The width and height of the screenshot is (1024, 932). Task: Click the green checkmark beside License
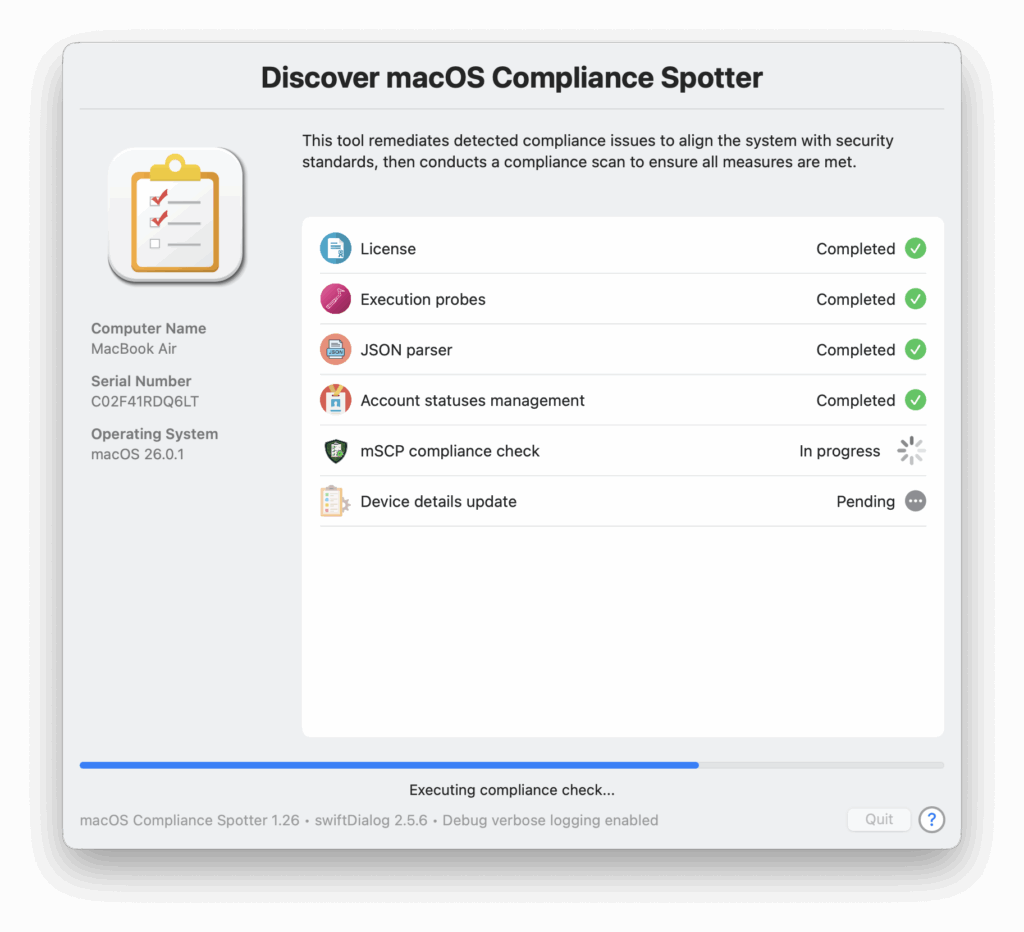click(x=915, y=249)
